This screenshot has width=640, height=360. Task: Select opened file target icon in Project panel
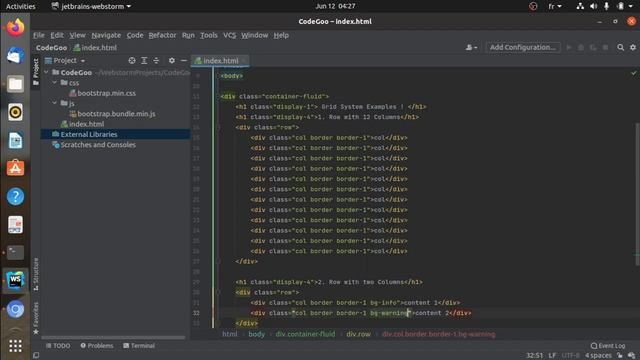pyautogui.click(x=131, y=60)
